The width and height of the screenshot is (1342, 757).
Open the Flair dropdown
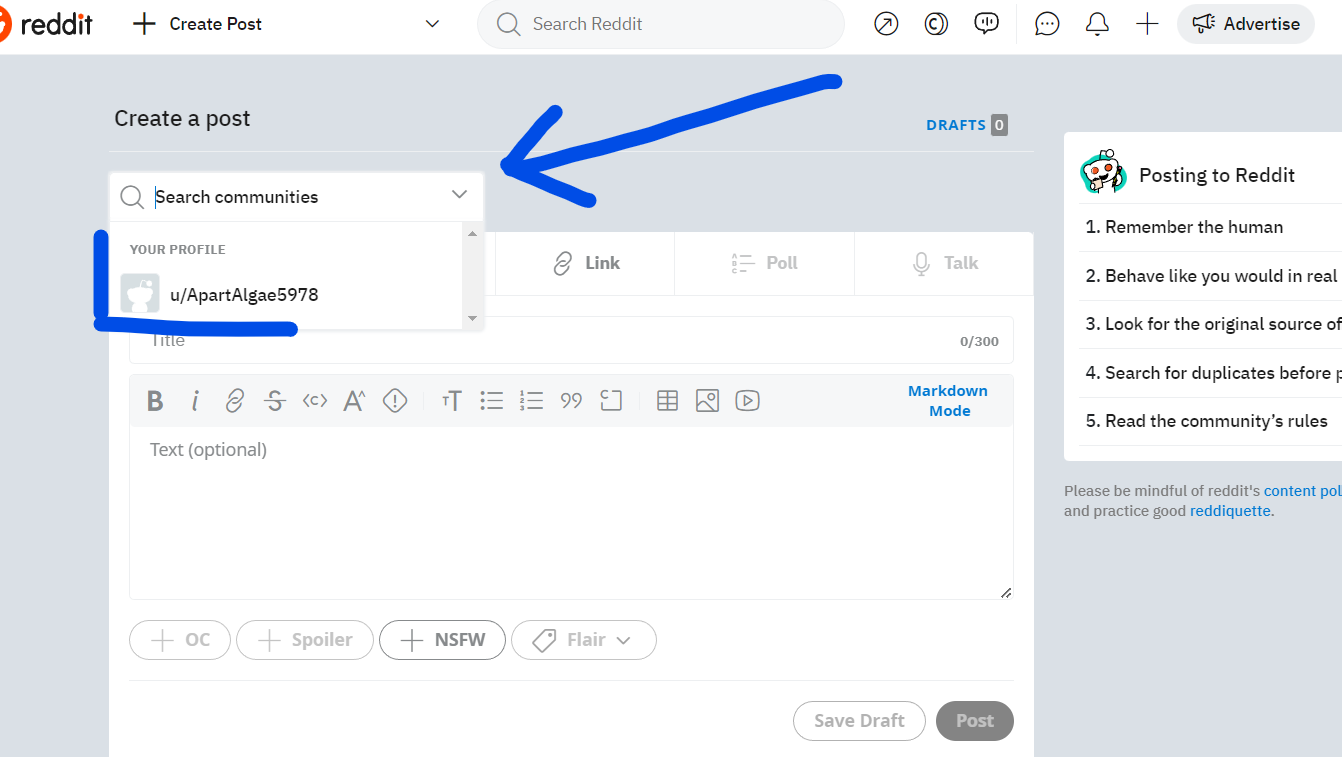(x=584, y=640)
